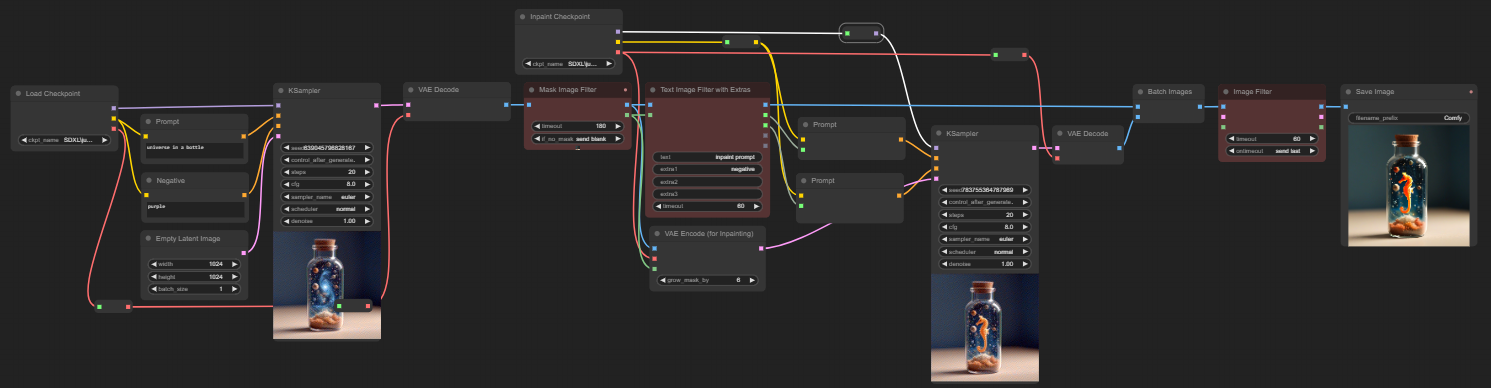The width and height of the screenshot is (1491, 388).
Task: Click the red VAE output port on Load Checkpoint
Action: coord(114,129)
